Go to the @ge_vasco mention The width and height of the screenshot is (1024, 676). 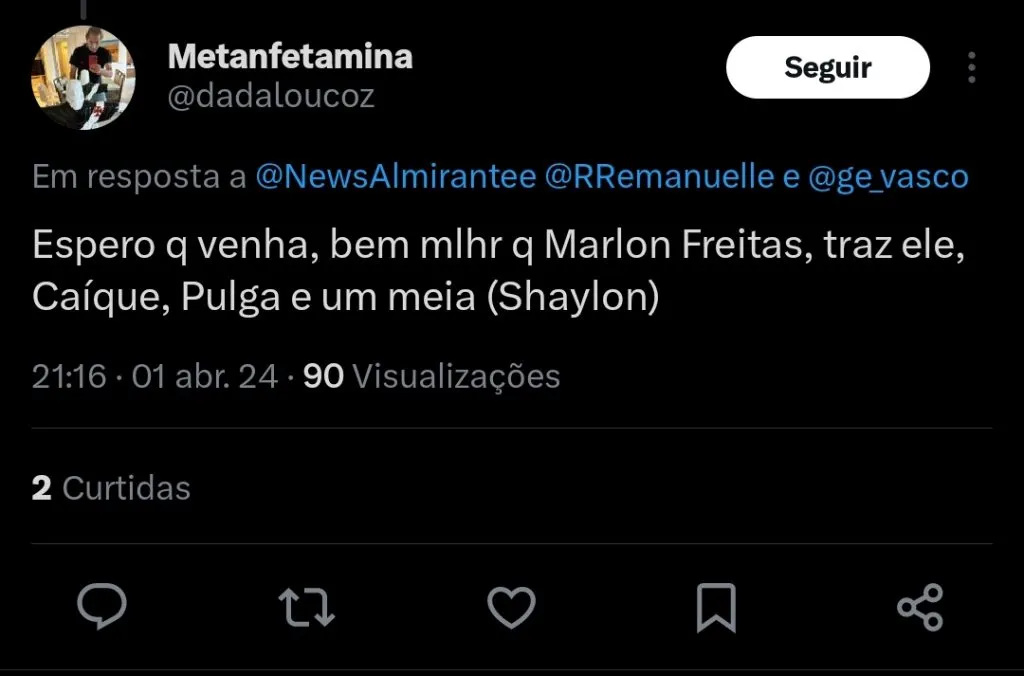point(888,178)
